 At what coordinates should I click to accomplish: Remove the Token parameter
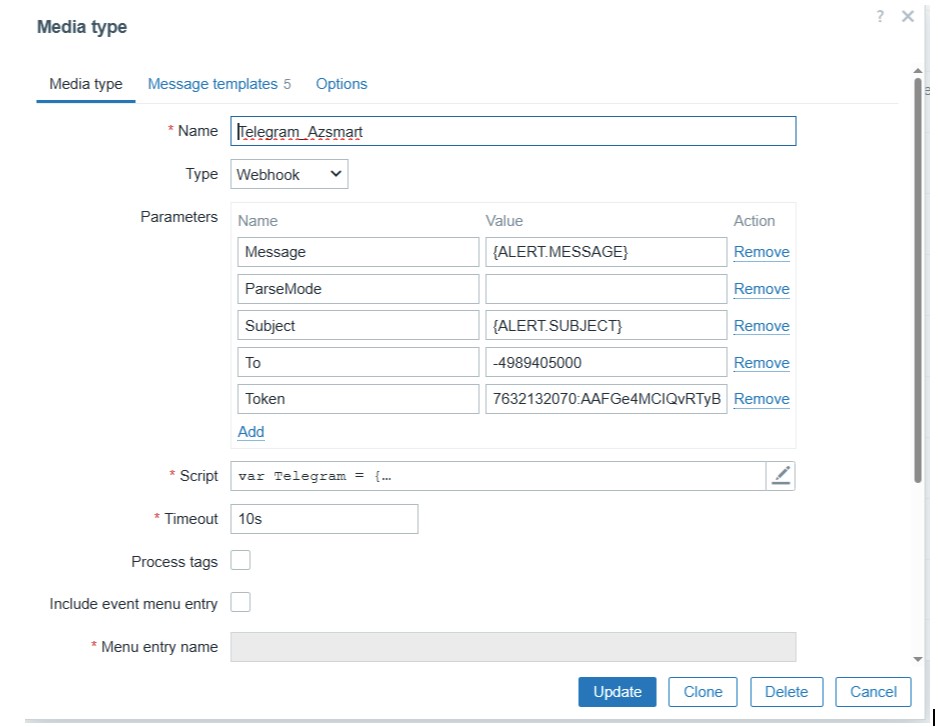tap(761, 399)
